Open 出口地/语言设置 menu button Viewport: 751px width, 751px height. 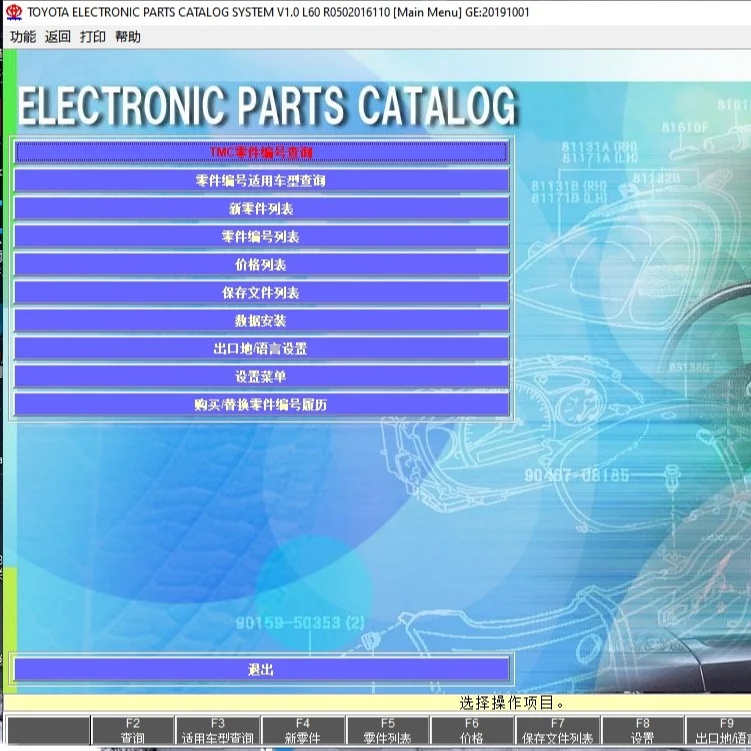[x=261, y=349]
